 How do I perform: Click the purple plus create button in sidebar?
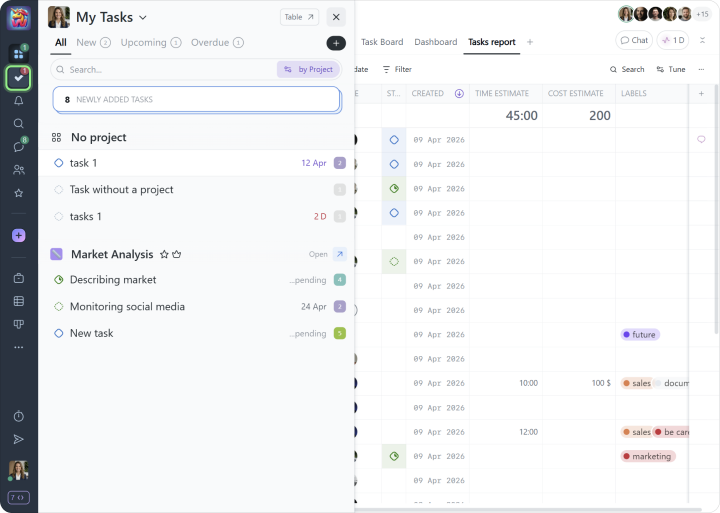click(x=18, y=235)
